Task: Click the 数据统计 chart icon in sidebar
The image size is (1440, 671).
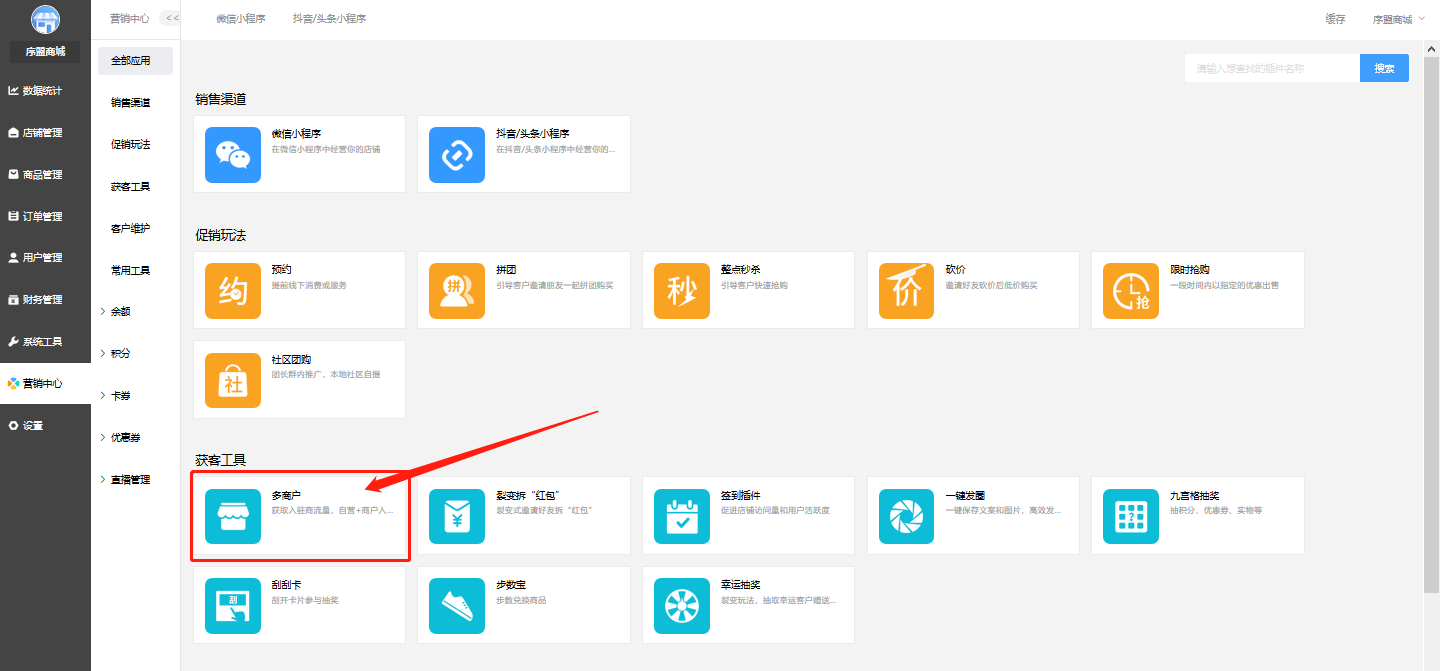Action: point(14,91)
